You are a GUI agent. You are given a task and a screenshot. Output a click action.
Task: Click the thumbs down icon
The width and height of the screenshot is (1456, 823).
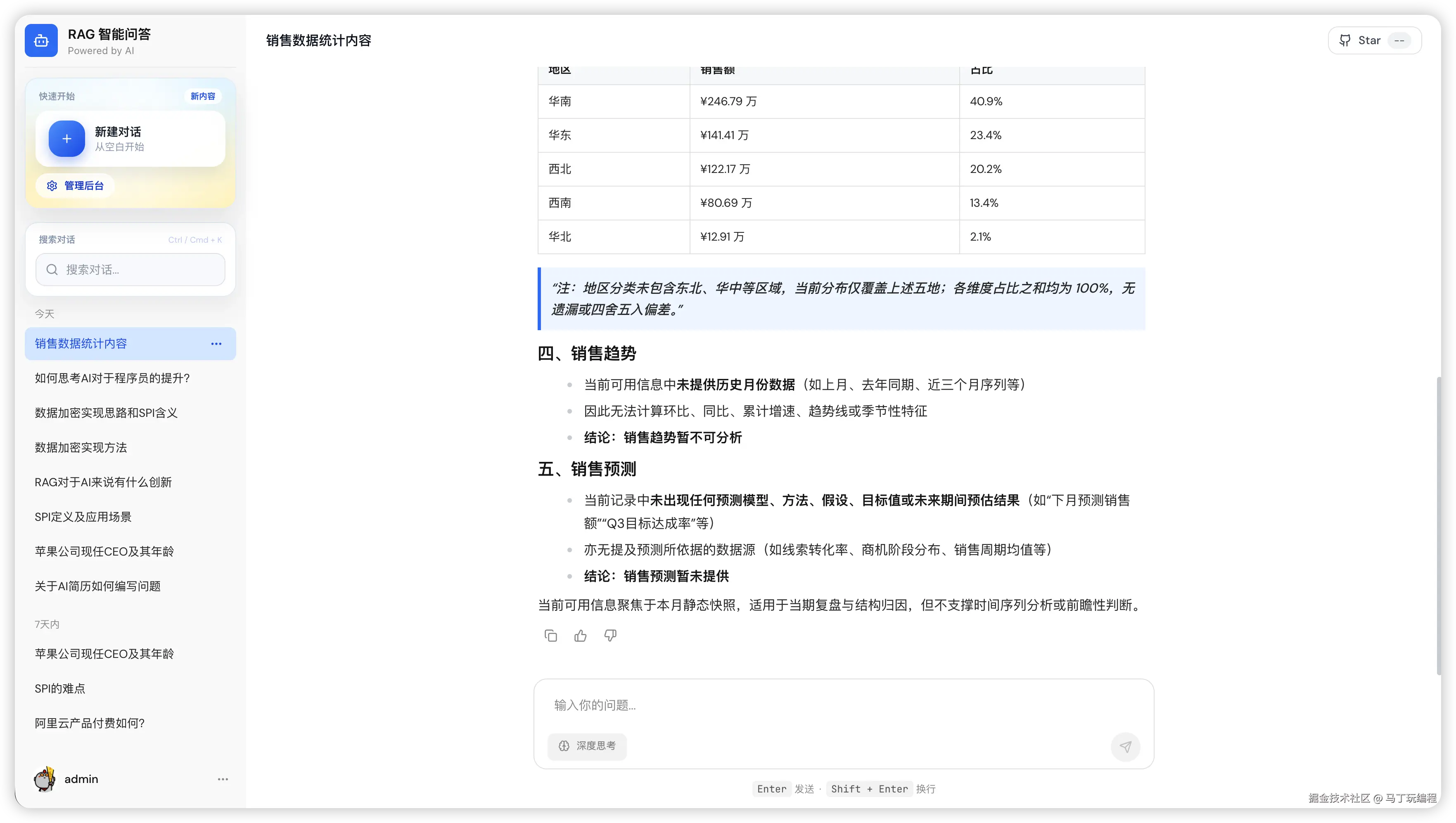pyautogui.click(x=610, y=636)
